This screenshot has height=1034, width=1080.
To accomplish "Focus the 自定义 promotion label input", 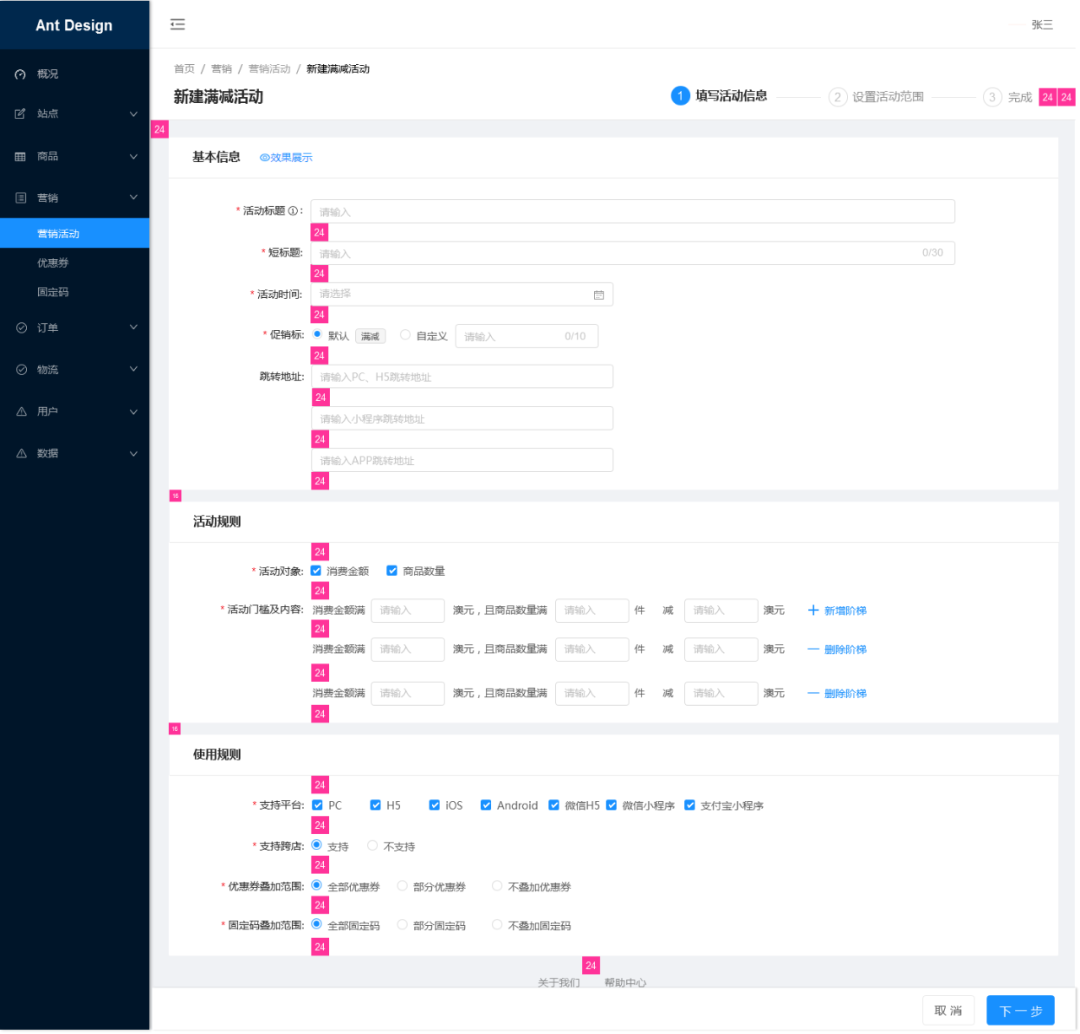I will [x=526, y=336].
